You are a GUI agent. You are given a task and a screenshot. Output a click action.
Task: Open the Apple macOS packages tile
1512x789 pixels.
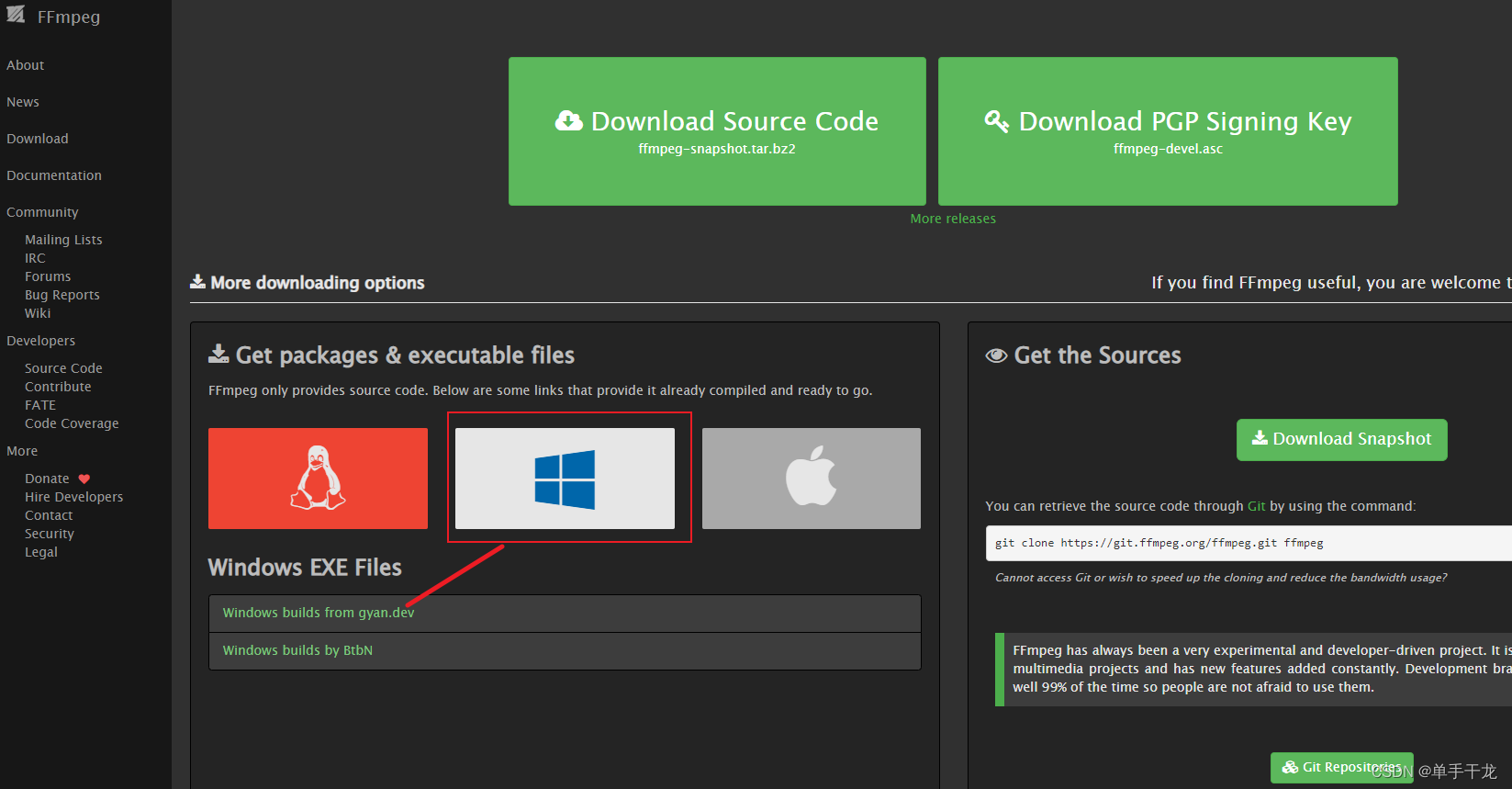(x=812, y=478)
